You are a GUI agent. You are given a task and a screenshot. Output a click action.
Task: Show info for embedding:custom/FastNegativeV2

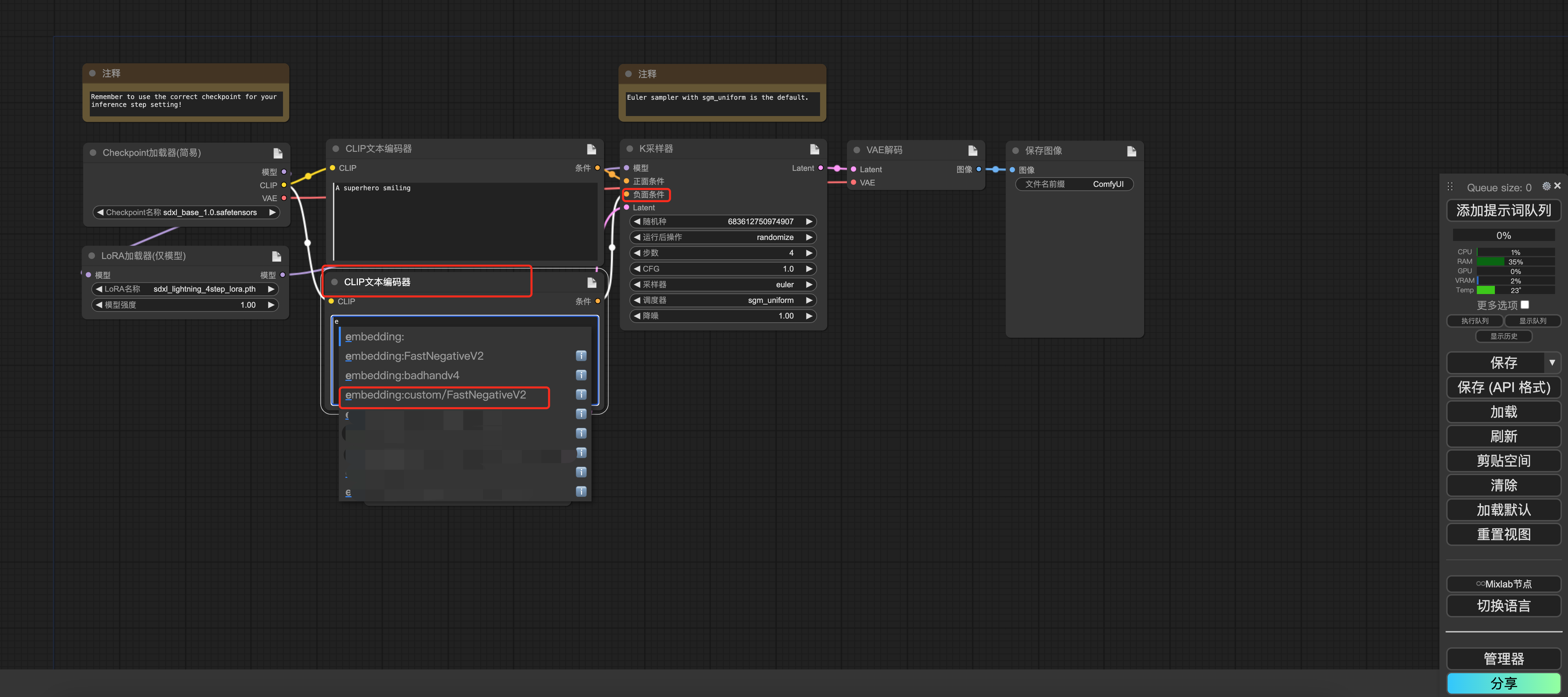click(x=581, y=395)
